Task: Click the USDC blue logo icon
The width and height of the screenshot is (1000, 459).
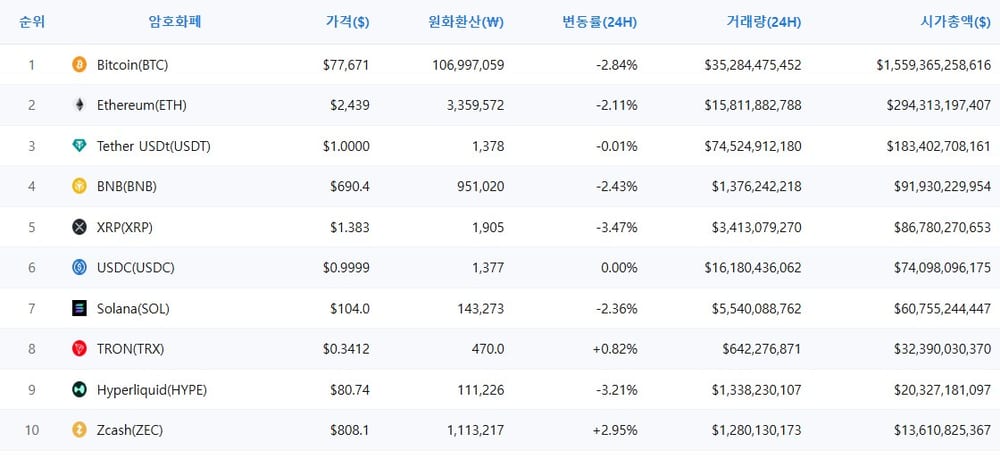Action: coord(79,268)
